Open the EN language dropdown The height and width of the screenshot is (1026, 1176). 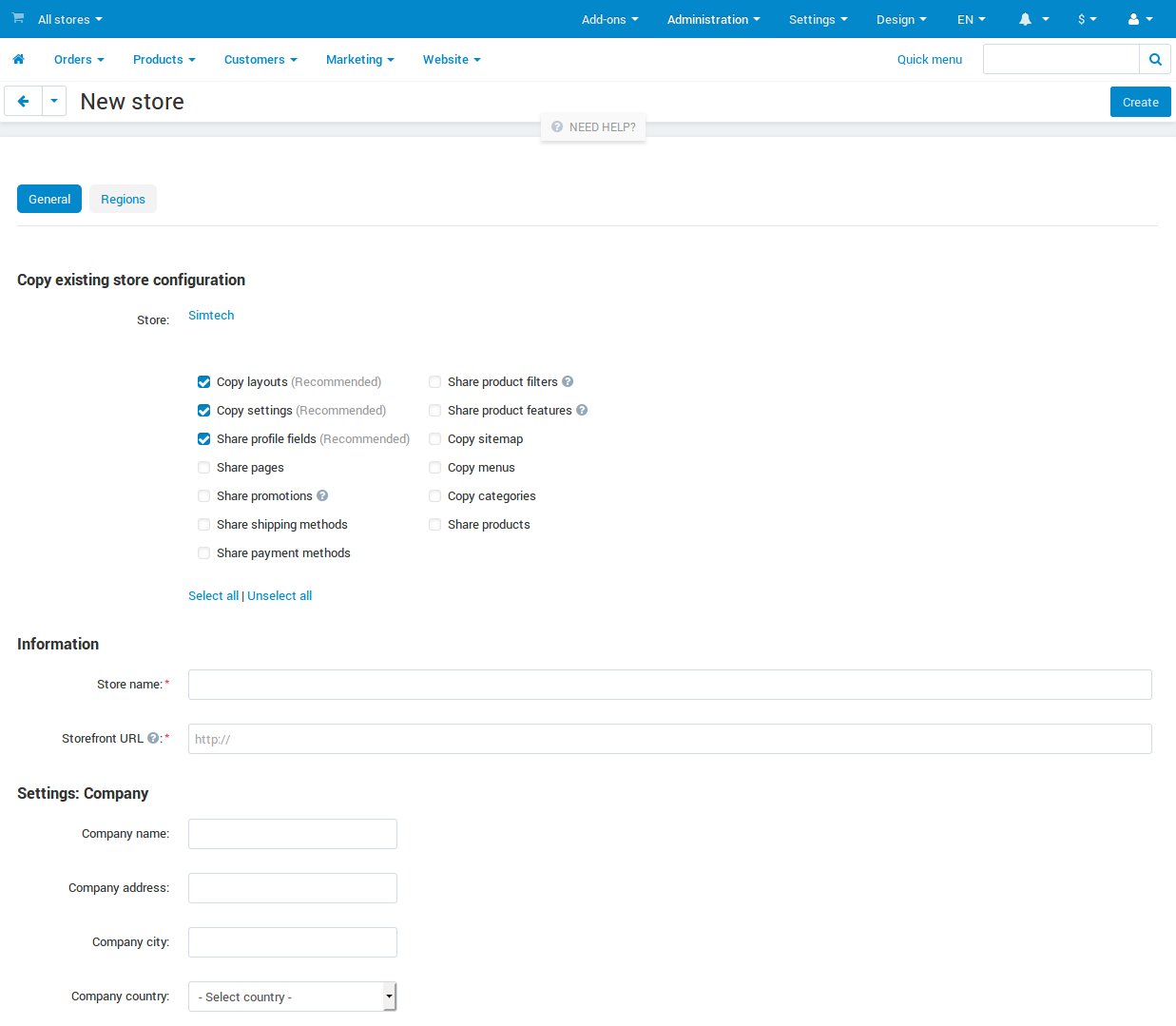click(x=972, y=19)
